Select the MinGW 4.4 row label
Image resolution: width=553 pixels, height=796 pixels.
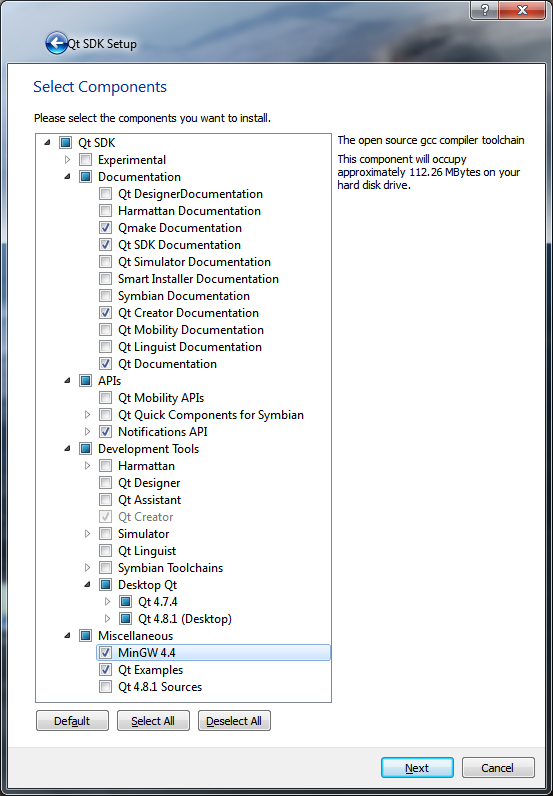[147, 653]
